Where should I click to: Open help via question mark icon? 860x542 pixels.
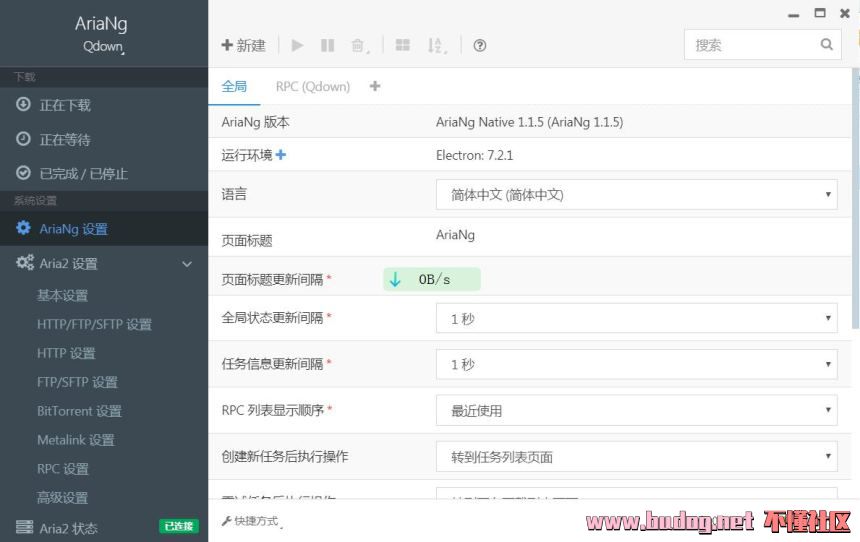(x=479, y=46)
